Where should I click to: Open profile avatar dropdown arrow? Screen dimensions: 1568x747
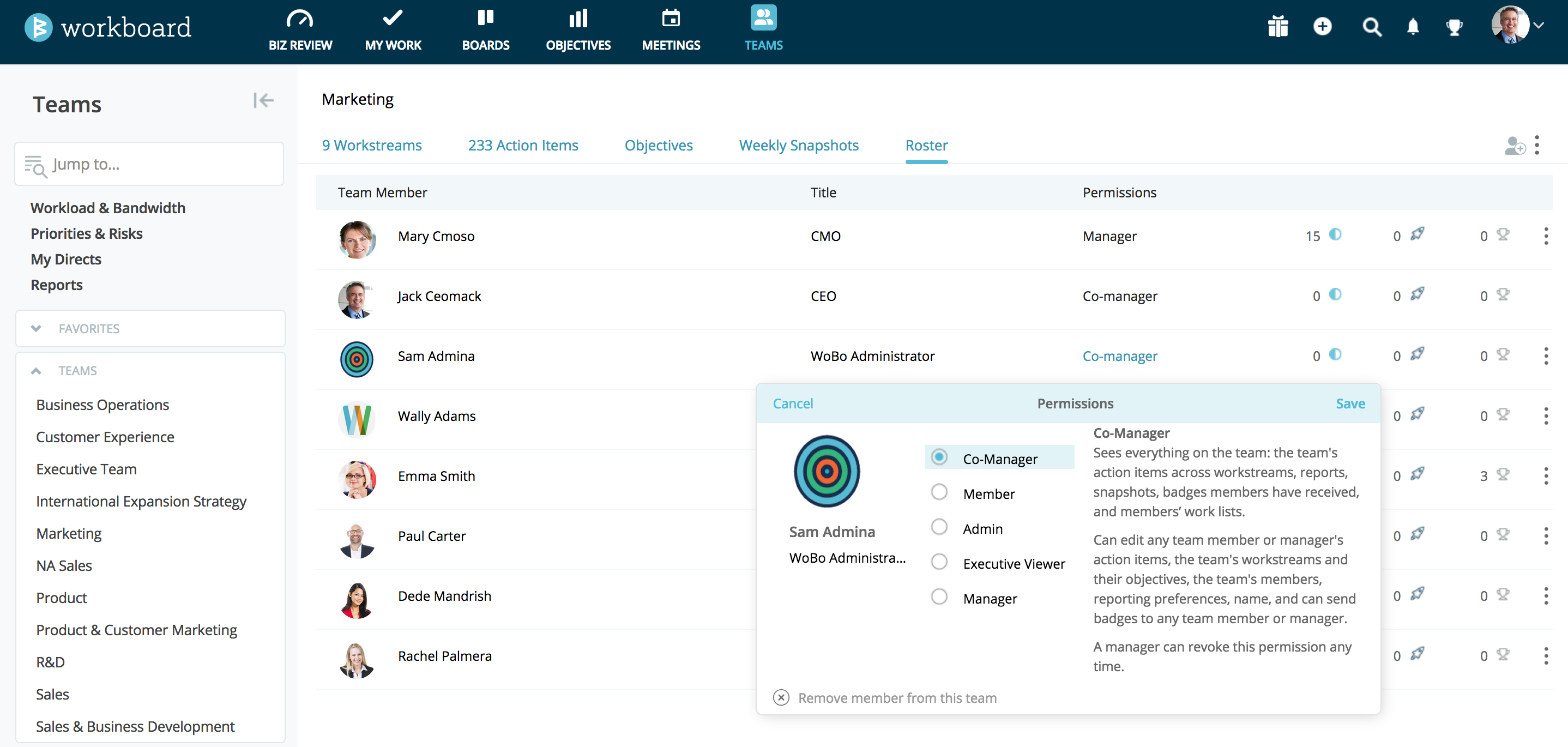pyautogui.click(x=1539, y=26)
